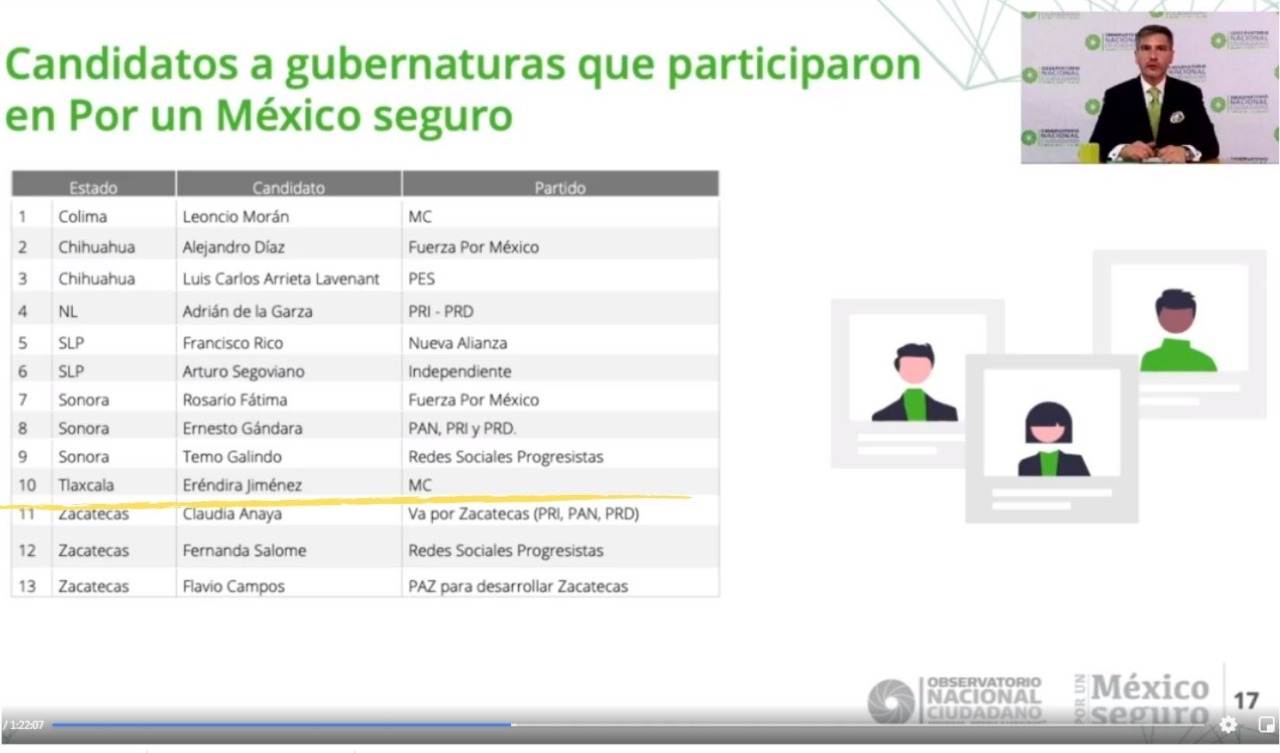1280x753 pixels.
Task: Click the 1:22:07 video duration display
Action: (24, 725)
